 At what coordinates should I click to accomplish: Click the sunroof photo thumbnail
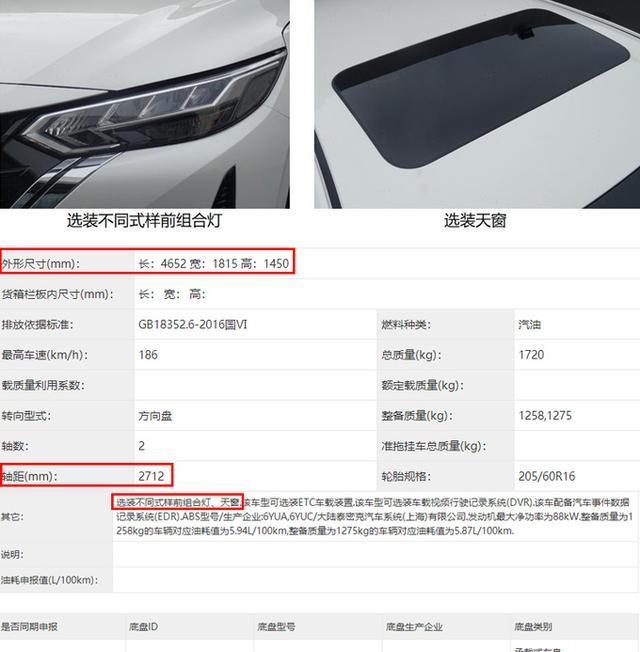click(477, 104)
